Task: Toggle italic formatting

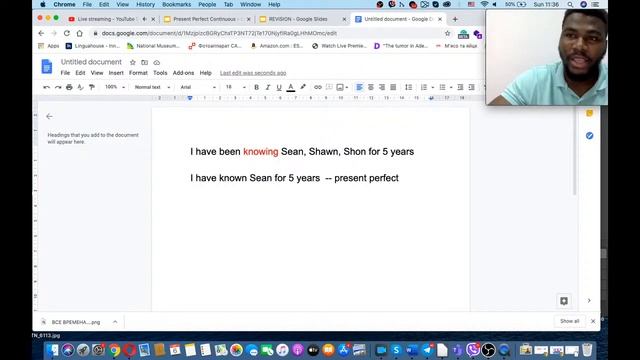Action: (268, 87)
